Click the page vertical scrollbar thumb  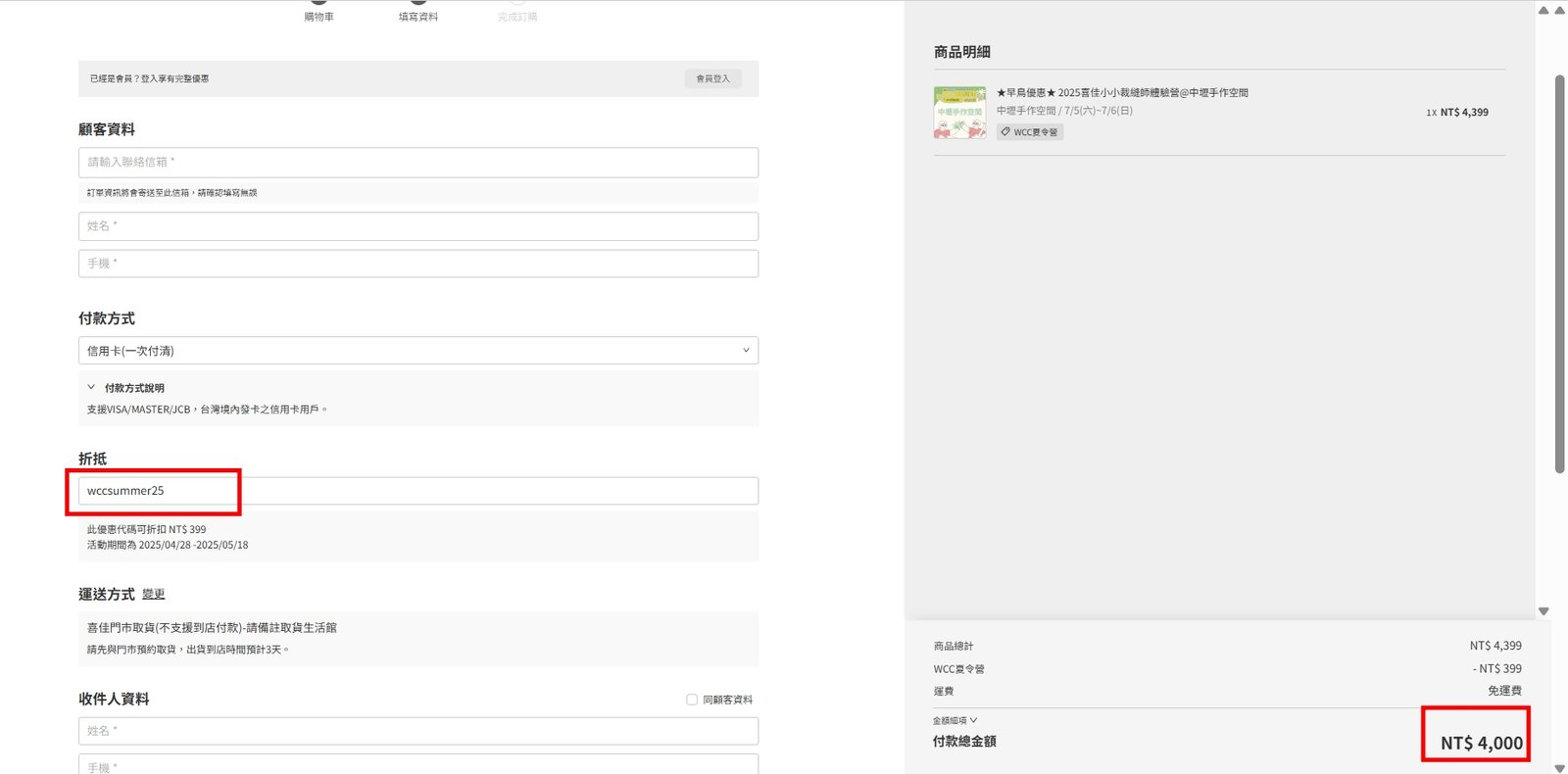point(1559,274)
